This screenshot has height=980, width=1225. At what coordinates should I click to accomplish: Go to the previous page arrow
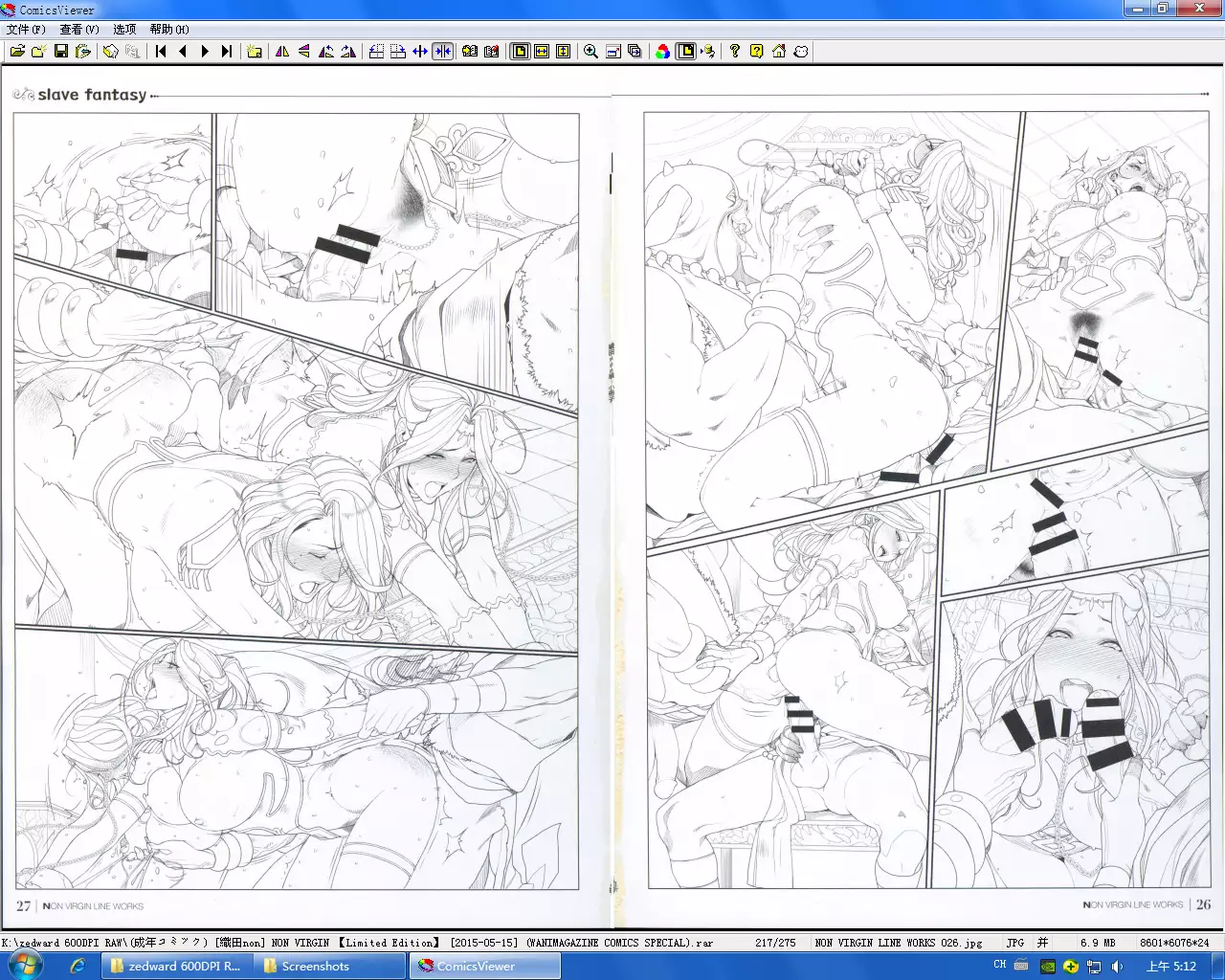click(183, 52)
